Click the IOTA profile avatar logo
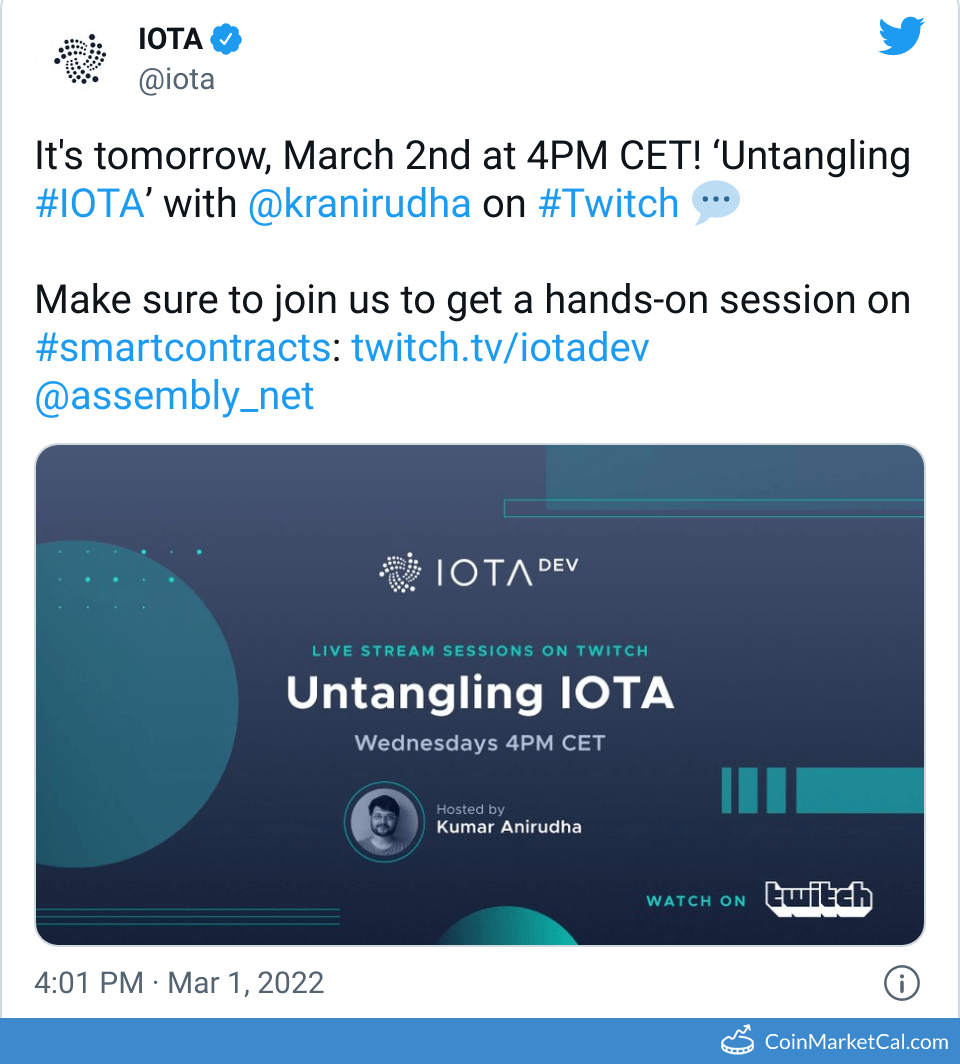The height and width of the screenshot is (1064, 960). [80, 61]
